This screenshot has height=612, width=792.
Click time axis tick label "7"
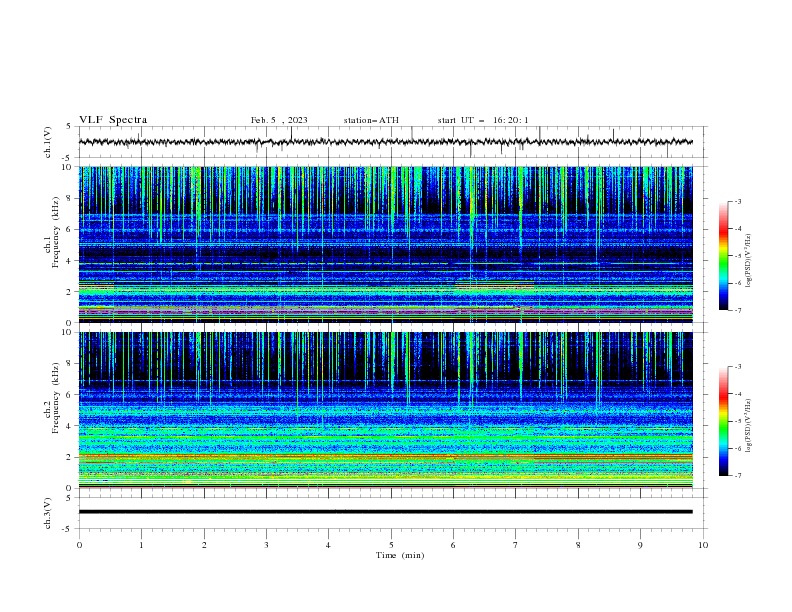click(x=516, y=545)
